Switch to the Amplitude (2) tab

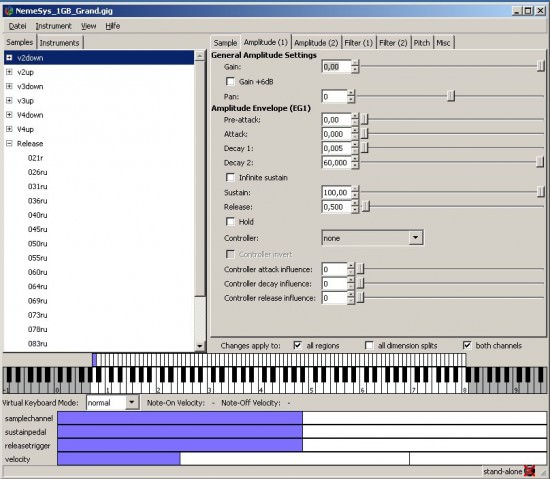316,43
